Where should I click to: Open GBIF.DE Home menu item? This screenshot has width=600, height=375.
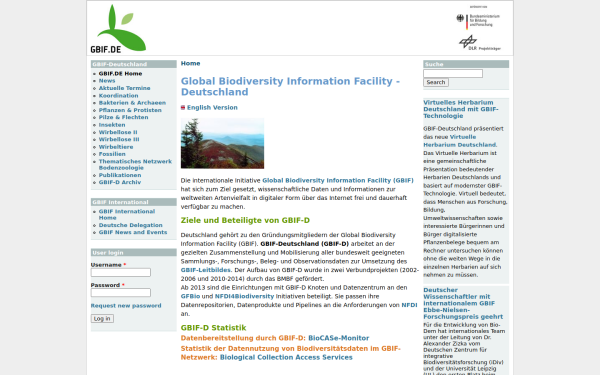[120, 73]
